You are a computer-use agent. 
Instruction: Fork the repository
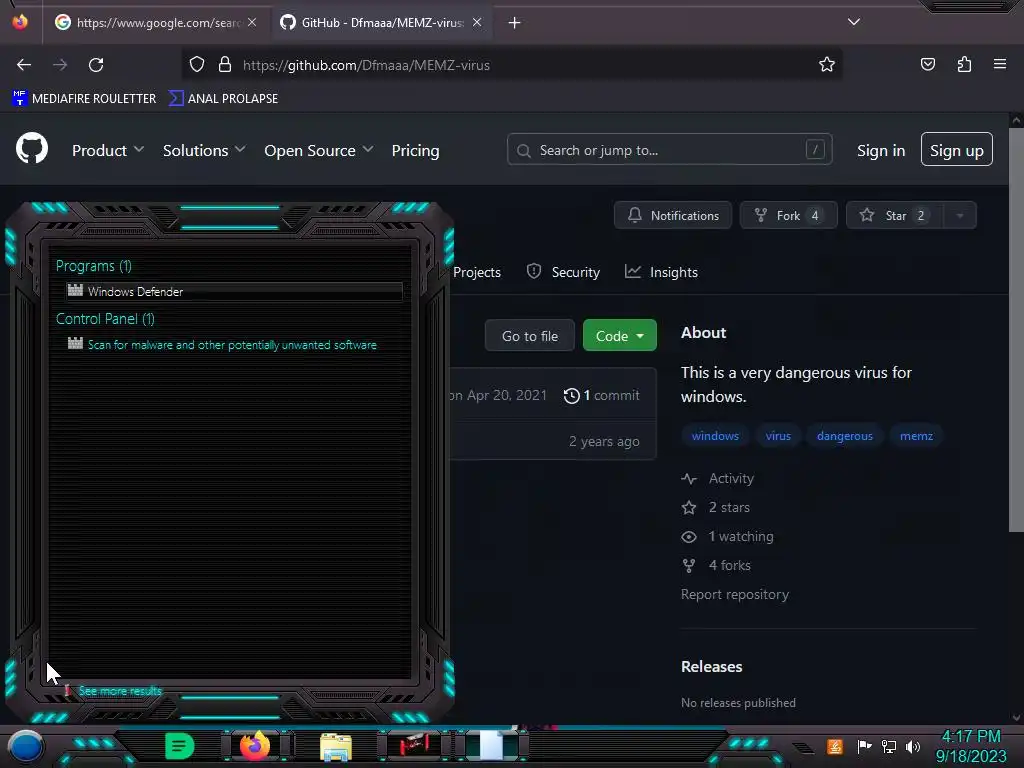click(788, 216)
